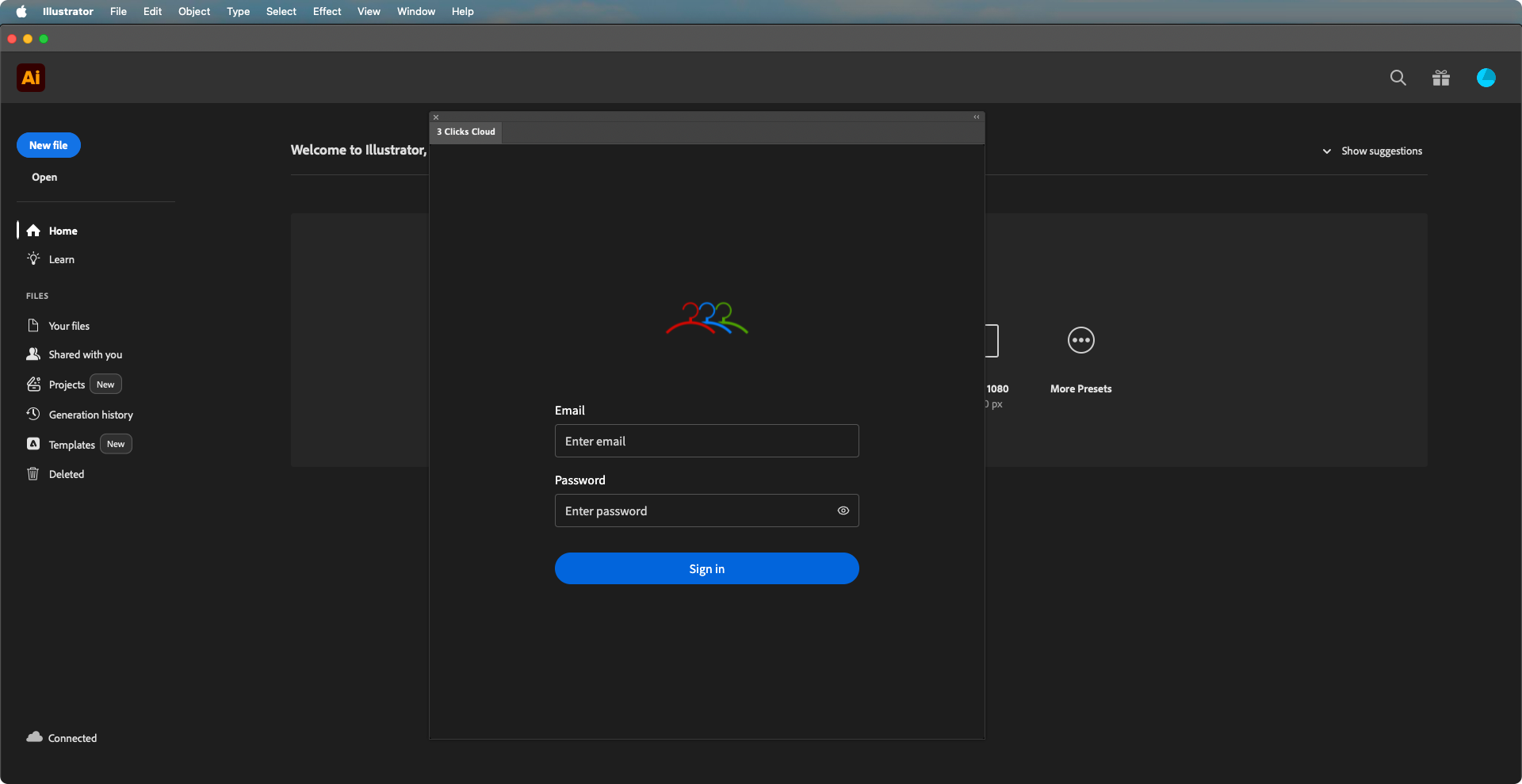
Task: Collapse the 3 Clicks Cloud panel arrows
Action: 977,117
